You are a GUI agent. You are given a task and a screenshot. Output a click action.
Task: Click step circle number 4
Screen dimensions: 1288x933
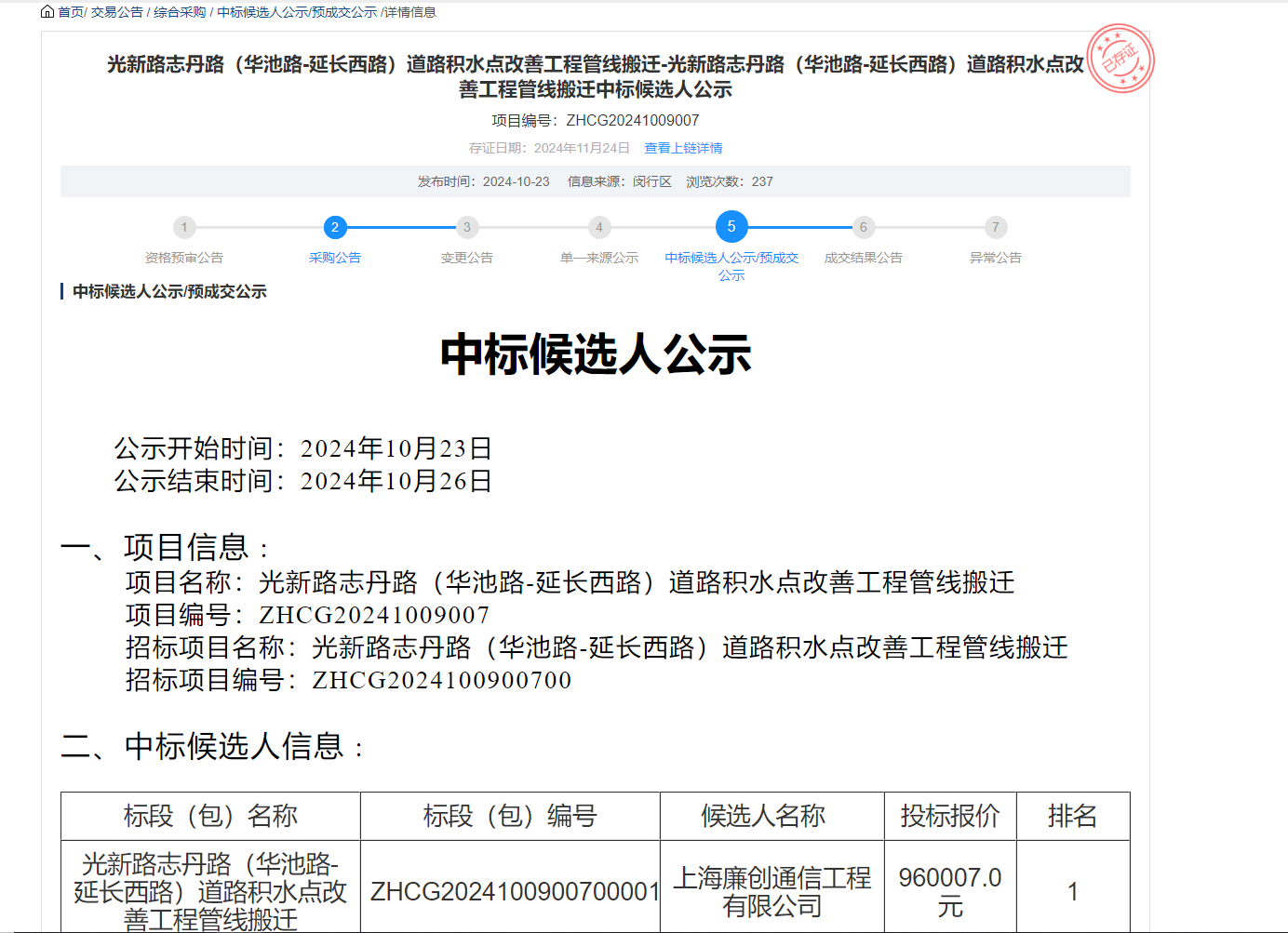click(599, 227)
